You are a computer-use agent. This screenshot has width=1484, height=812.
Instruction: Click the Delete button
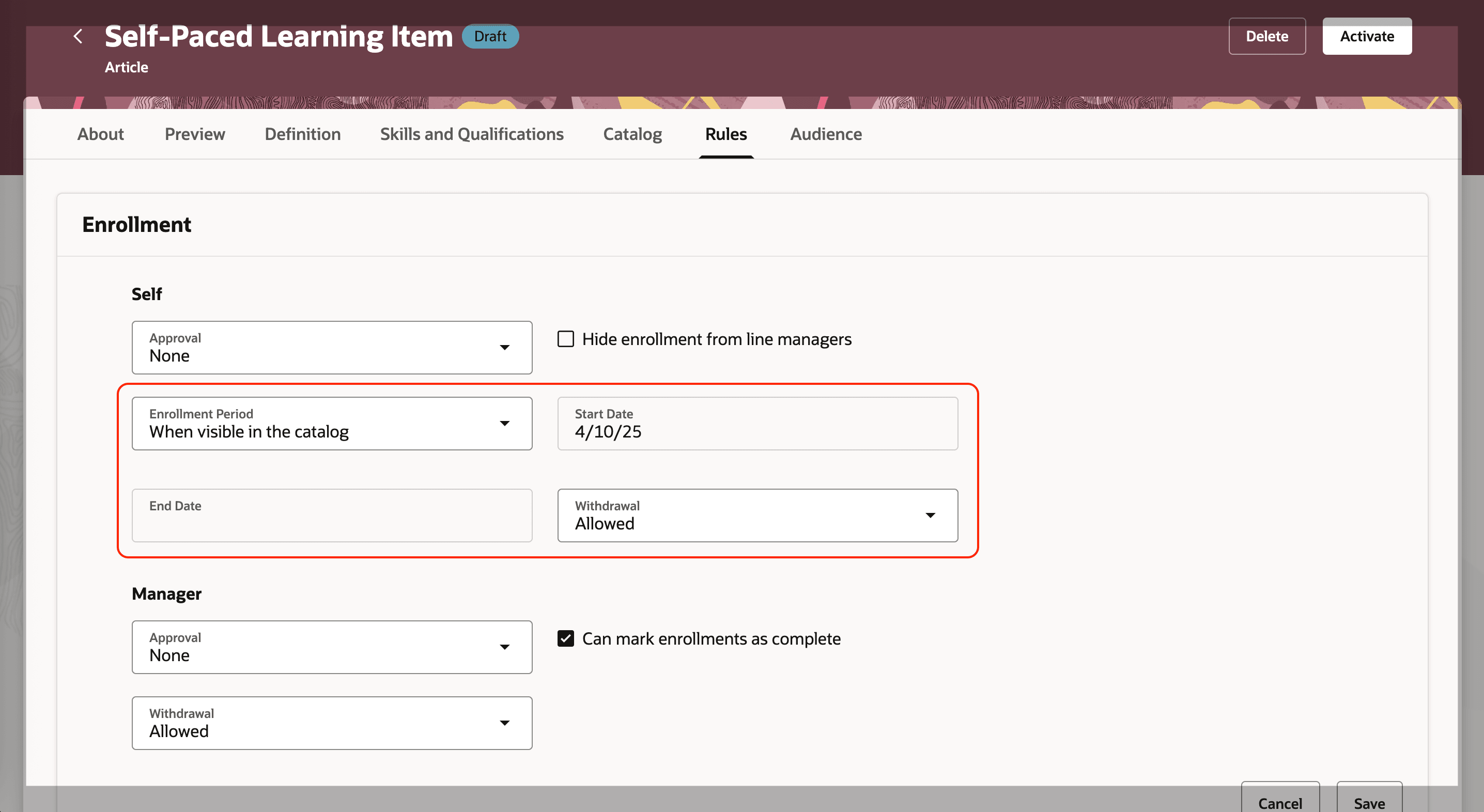1266,36
